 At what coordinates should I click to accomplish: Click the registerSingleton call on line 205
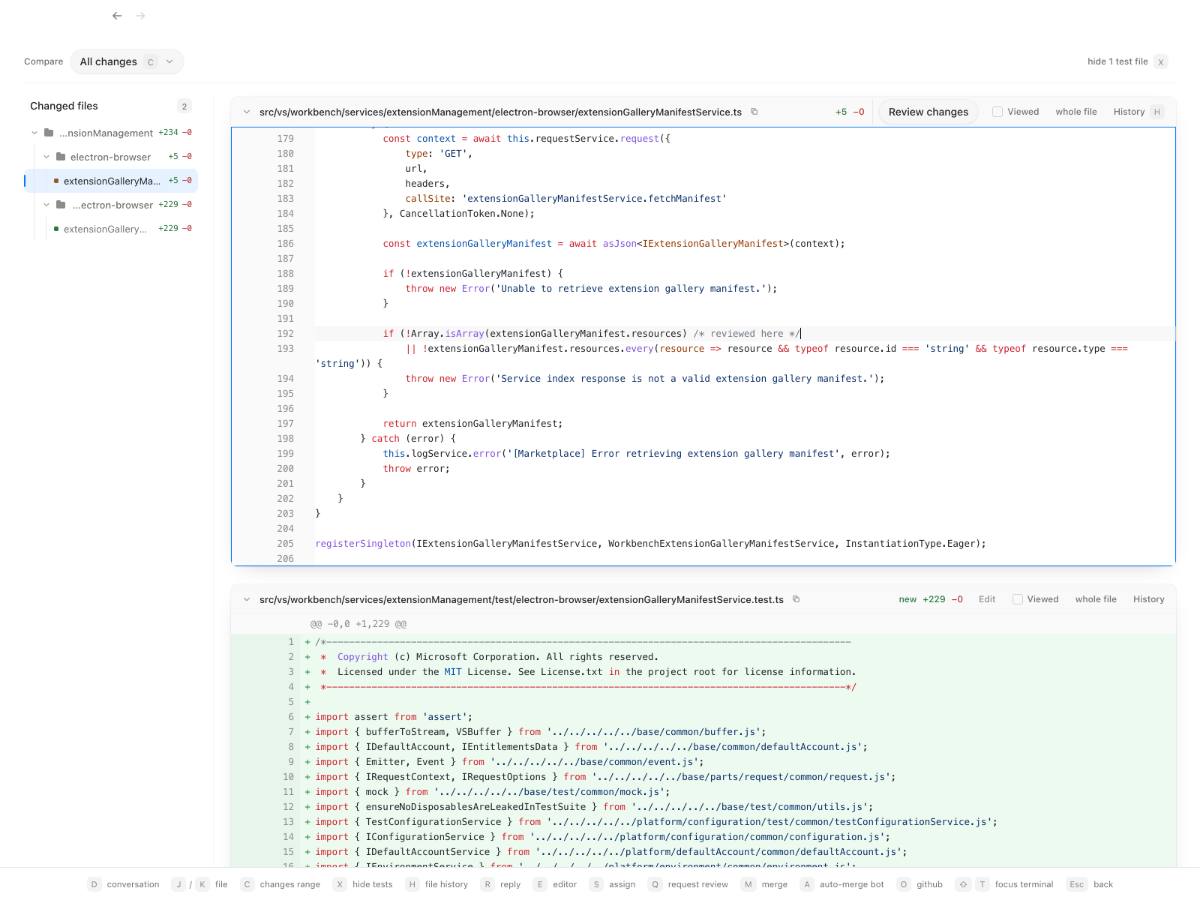pyautogui.click(x=650, y=544)
